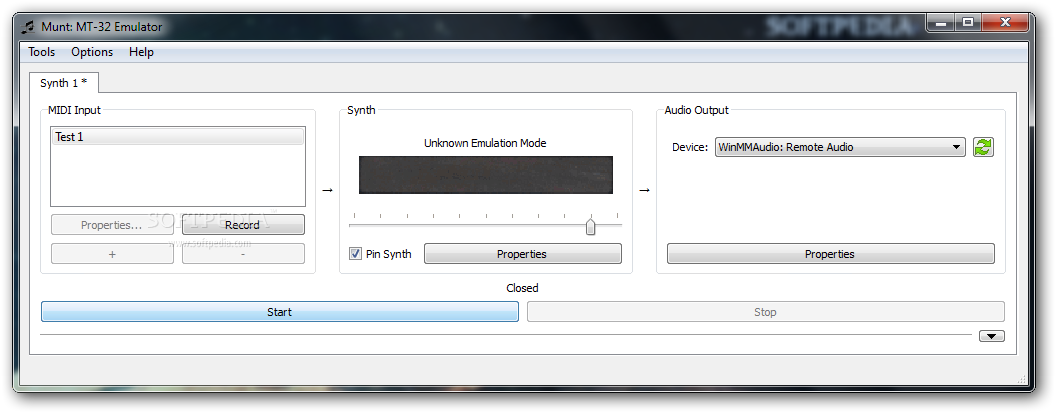Click the synth volume slider handle
The width and height of the screenshot is (1056, 413).
[591, 226]
